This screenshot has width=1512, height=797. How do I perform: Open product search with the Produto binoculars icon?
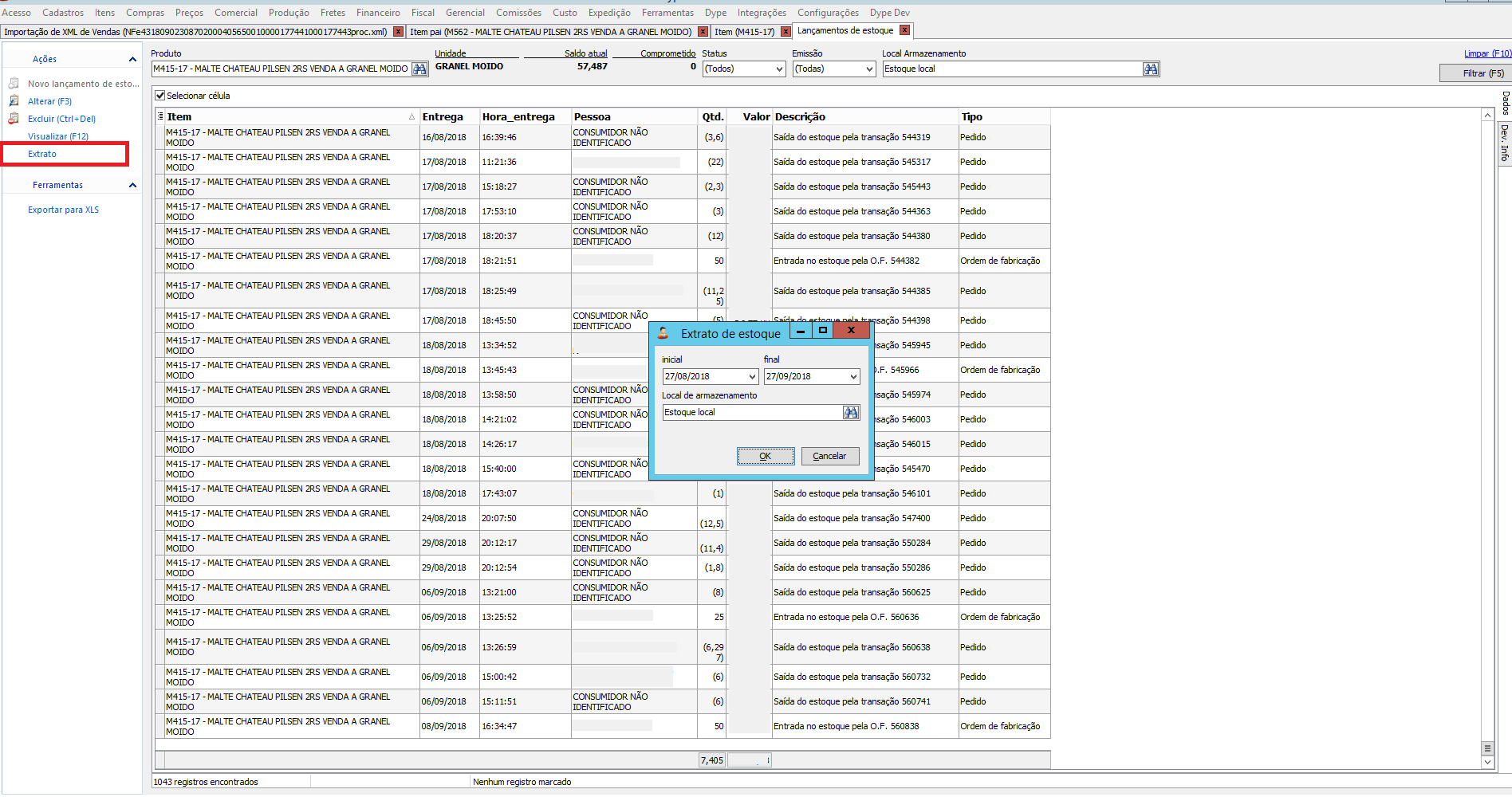419,69
